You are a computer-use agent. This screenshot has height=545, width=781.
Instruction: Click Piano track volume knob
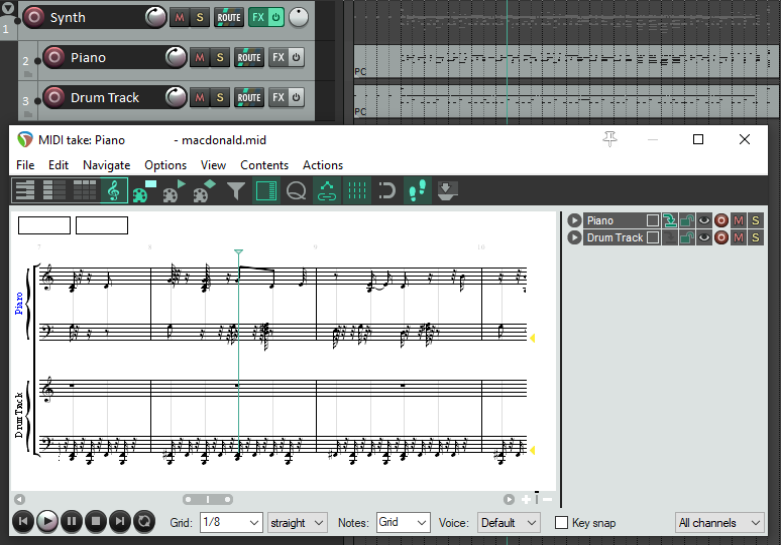176,57
